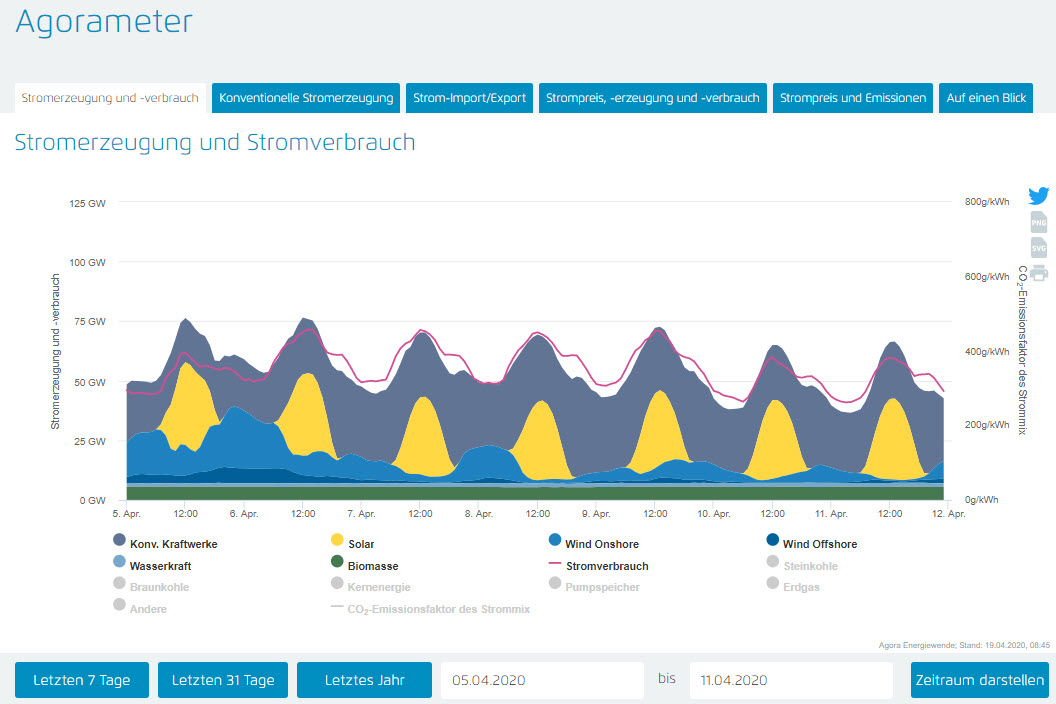
Task: Select the Strompreis und Emissionen tab
Action: pos(852,98)
